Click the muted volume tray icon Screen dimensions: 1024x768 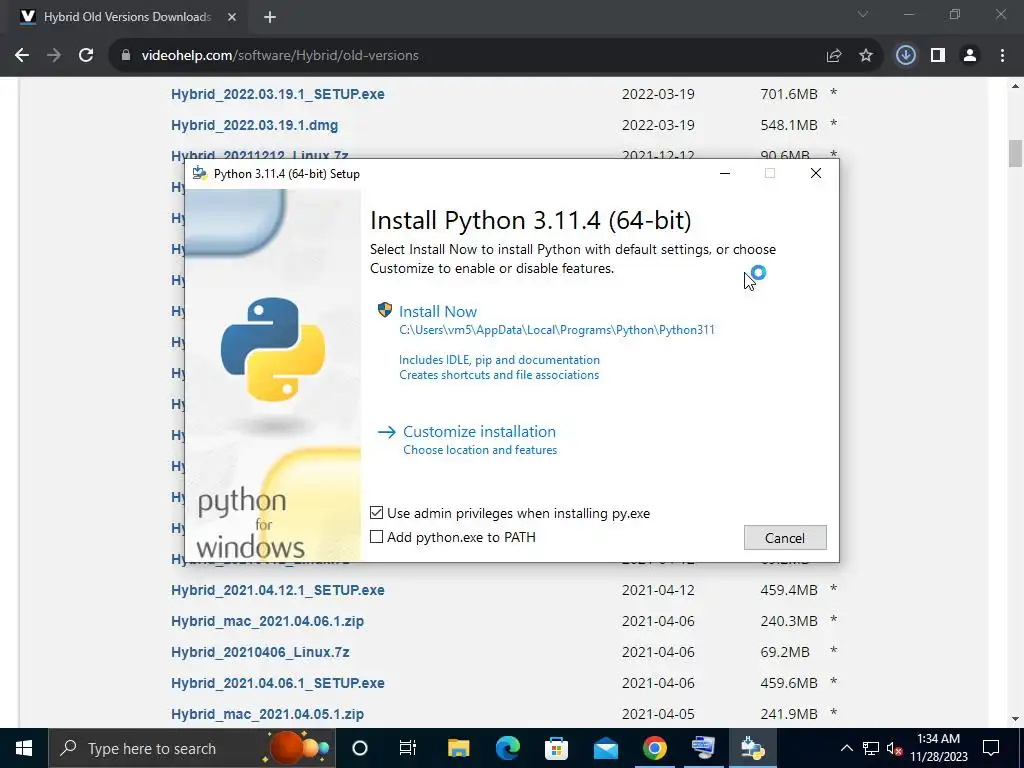tap(894, 748)
